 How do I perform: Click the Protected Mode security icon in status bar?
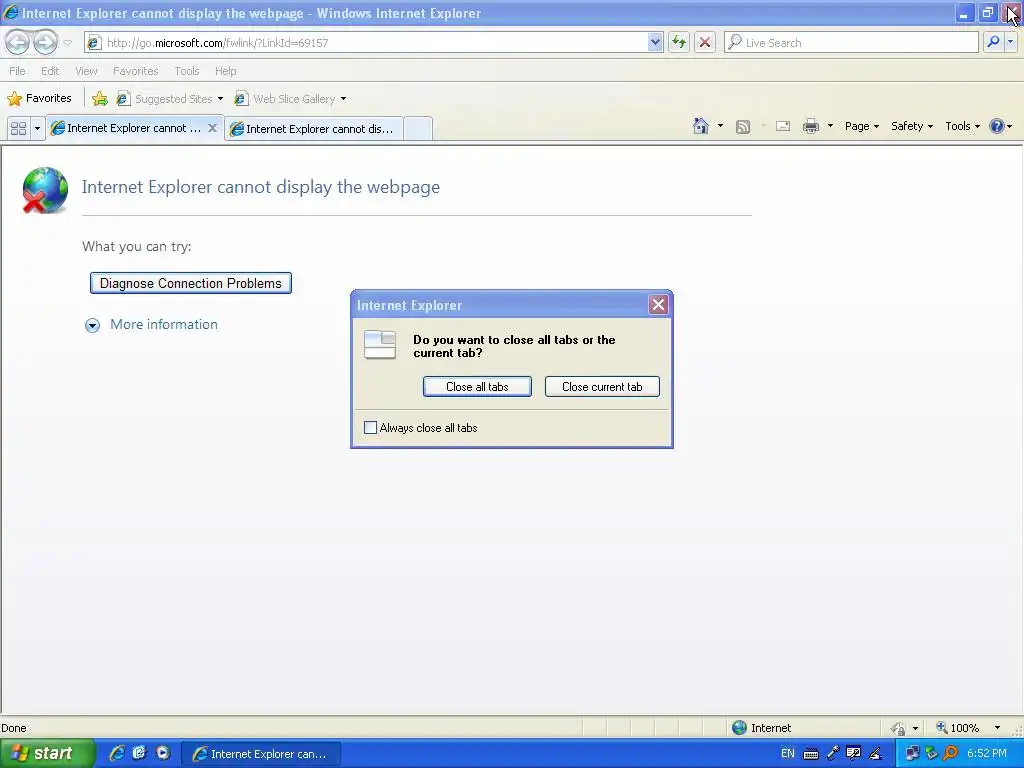[x=899, y=728]
